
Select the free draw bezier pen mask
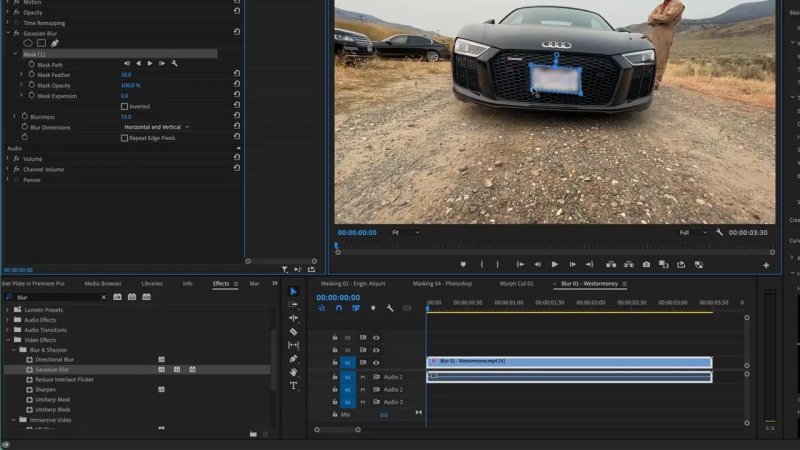point(55,43)
